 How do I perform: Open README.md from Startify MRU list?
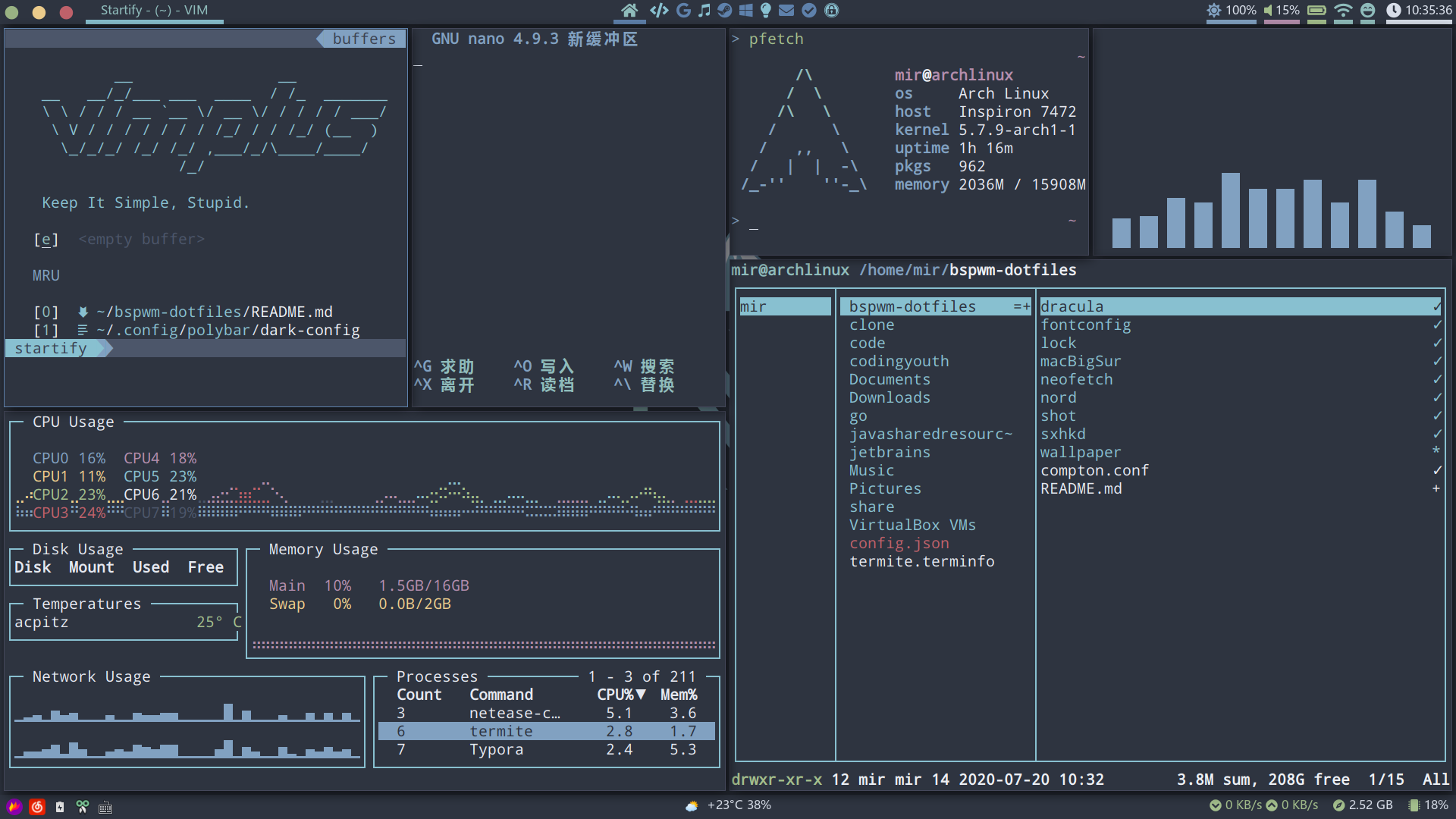point(215,312)
